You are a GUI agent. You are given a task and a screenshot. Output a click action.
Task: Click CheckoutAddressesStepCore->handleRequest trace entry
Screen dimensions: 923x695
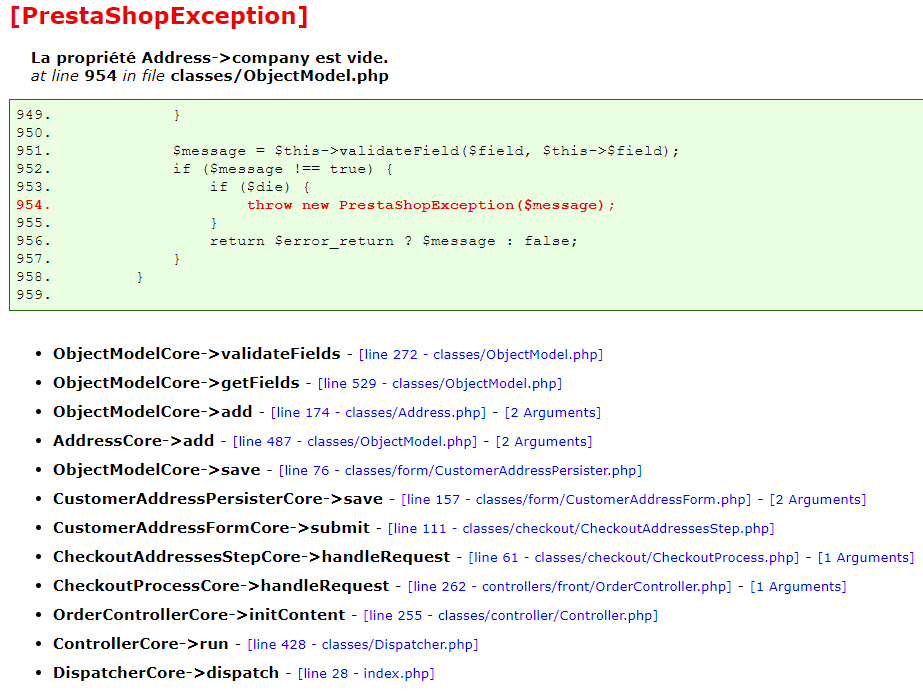coord(251,556)
